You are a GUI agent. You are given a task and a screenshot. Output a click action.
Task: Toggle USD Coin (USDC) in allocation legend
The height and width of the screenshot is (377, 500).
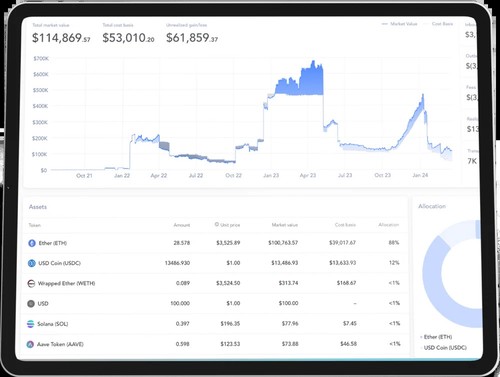pyautogui.click(x=443, y=348)
